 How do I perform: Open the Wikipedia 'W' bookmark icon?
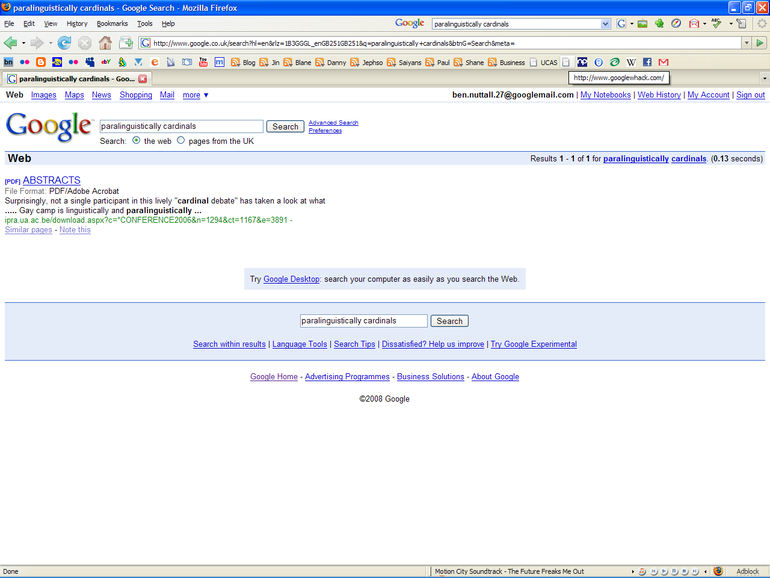631,62
